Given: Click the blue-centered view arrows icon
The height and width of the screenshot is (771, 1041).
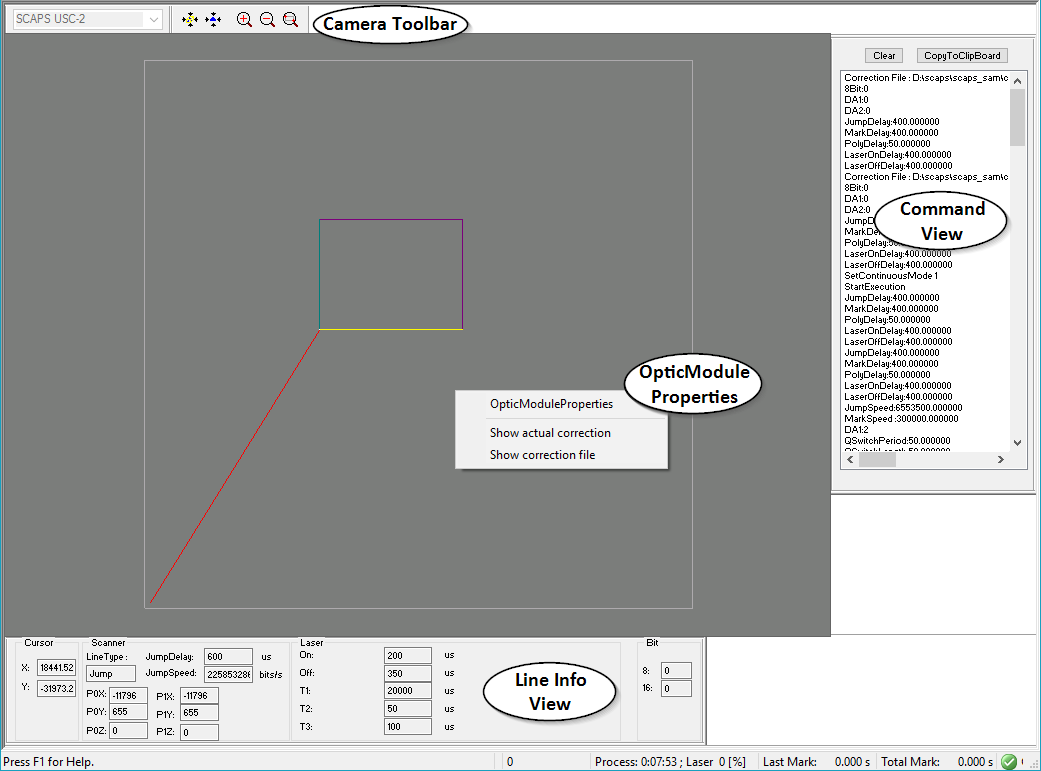Looking at the screenshot, I should click(213, 19).
